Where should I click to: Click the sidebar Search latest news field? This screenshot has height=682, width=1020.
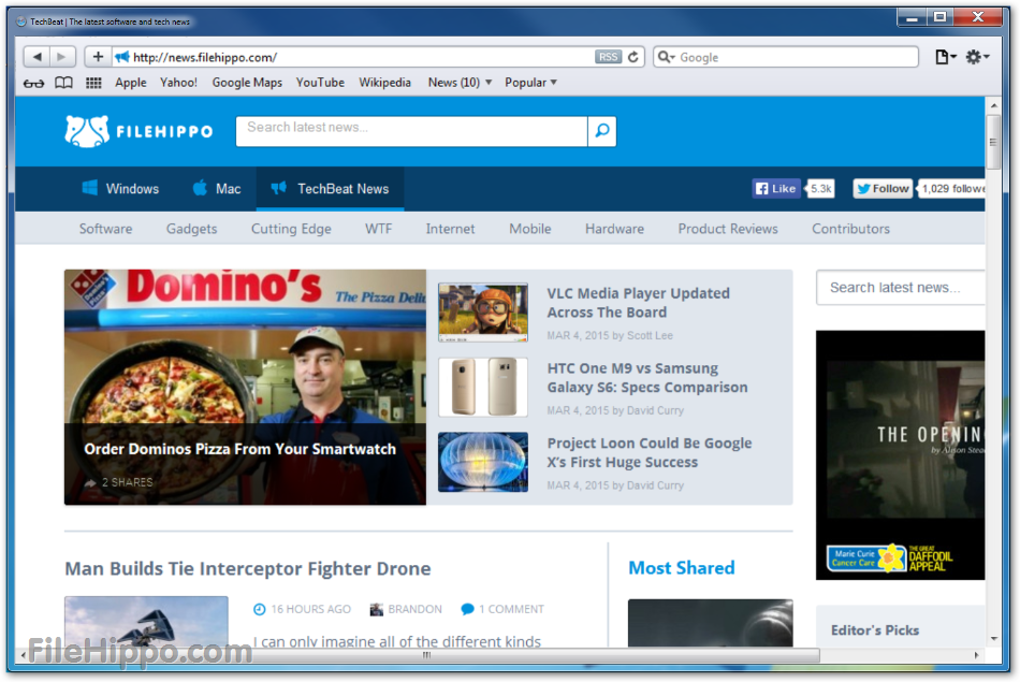click(901, 288)
